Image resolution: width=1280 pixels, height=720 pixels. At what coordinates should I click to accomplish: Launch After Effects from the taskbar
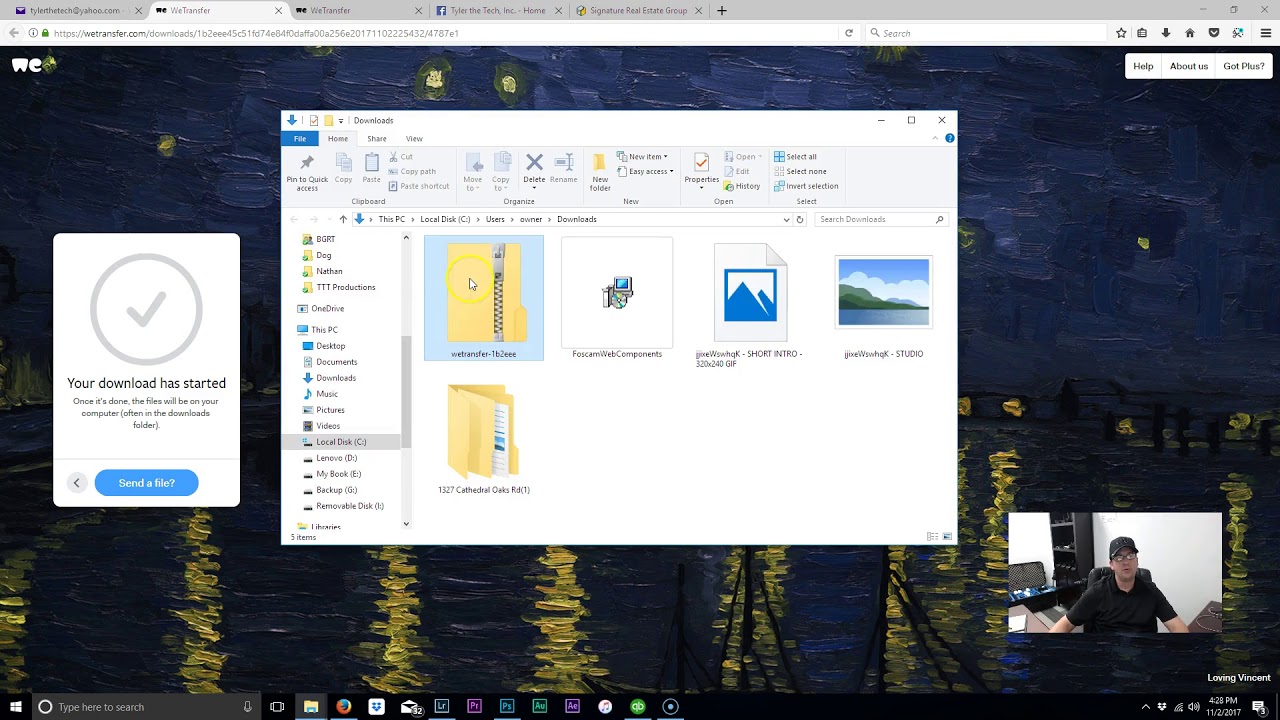(x=572, y=706)
